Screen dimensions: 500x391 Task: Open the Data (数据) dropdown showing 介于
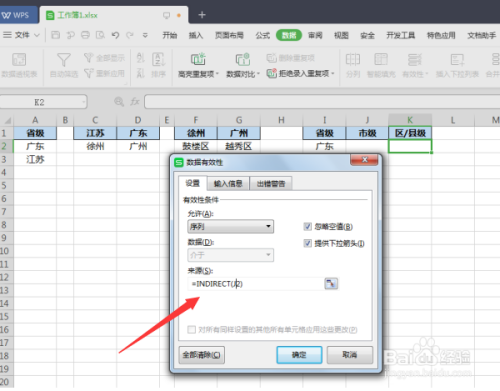pos(230,255)
